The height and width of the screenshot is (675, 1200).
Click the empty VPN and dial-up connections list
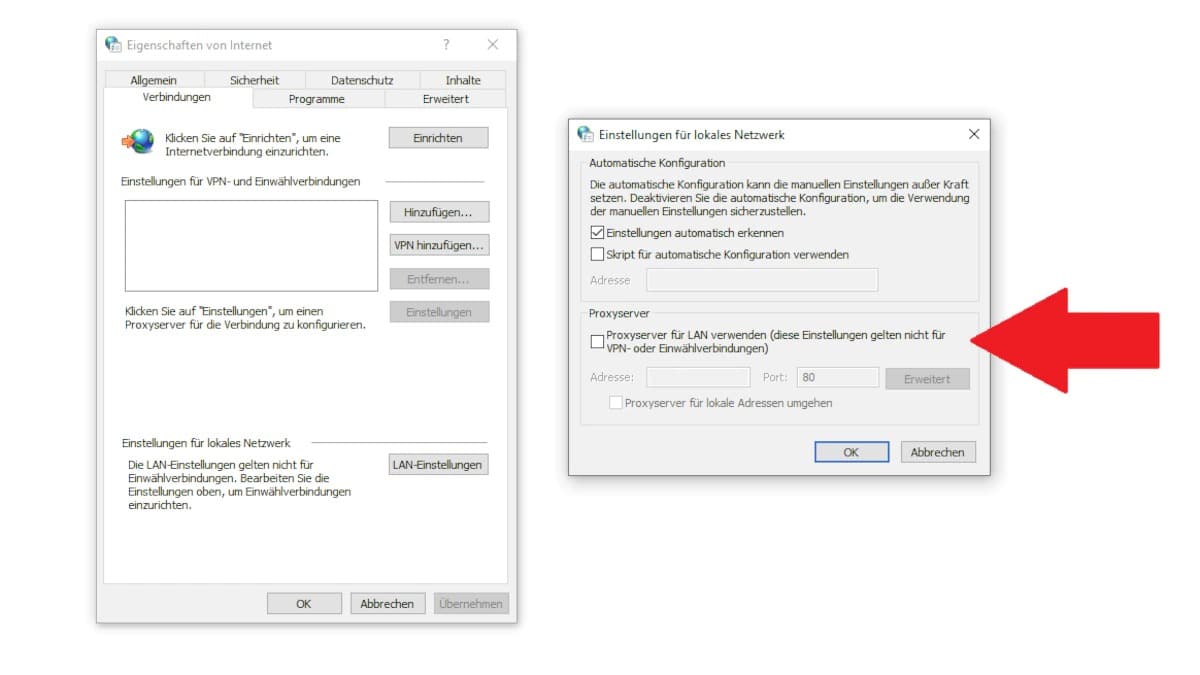[251, 245]
